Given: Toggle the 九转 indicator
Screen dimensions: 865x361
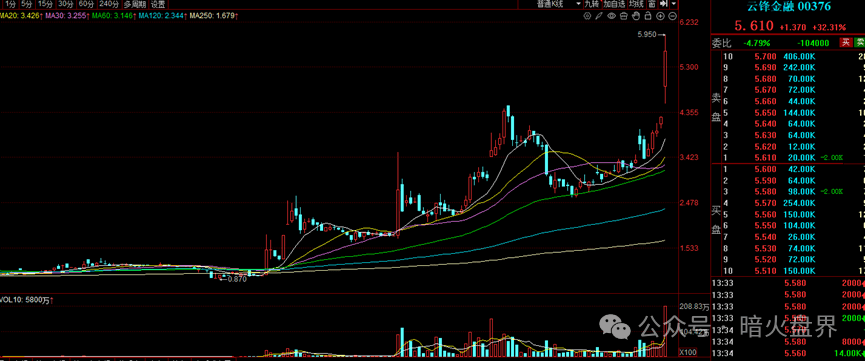Looking at the screenshot, I should (x=592, y=4).
